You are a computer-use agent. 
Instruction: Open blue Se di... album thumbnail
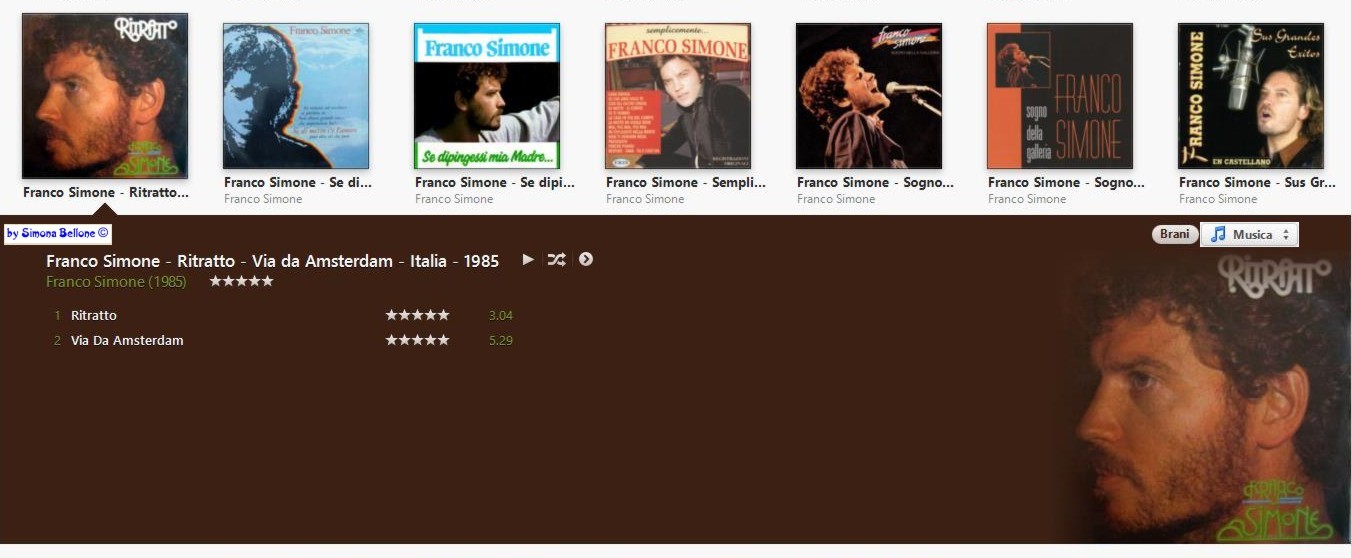click(x=296, y=96)
